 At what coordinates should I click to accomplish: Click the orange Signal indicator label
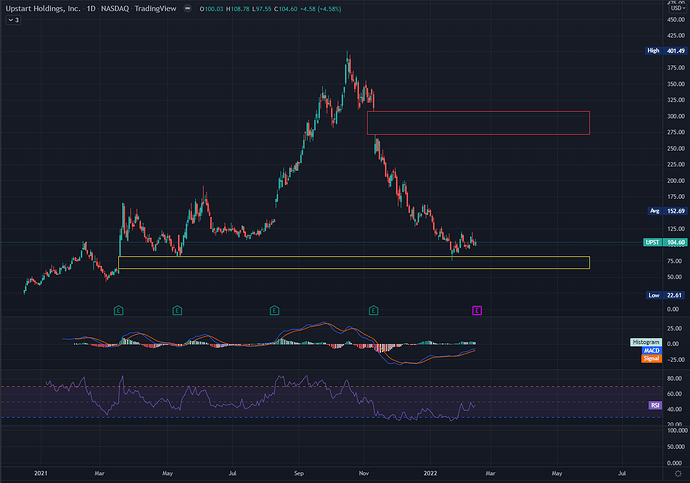point(651,359)
